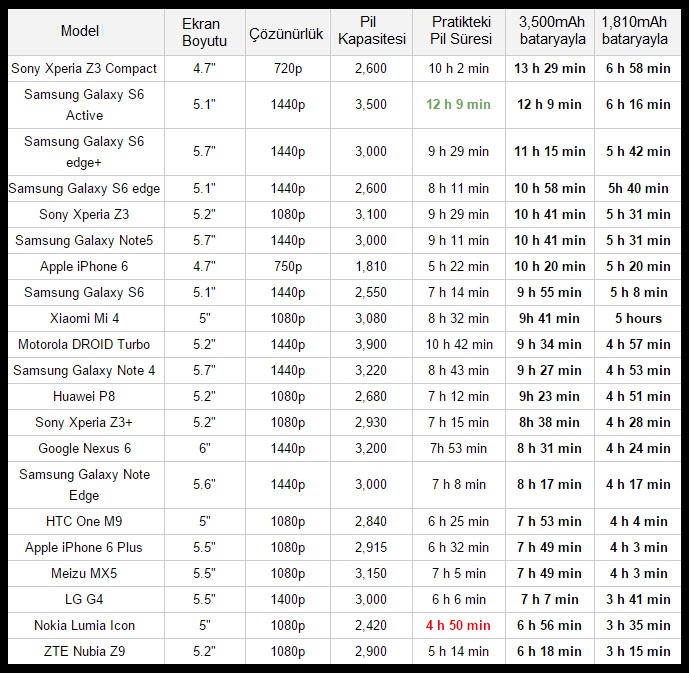Click the green 12 h 9 min value

point(458,104)
